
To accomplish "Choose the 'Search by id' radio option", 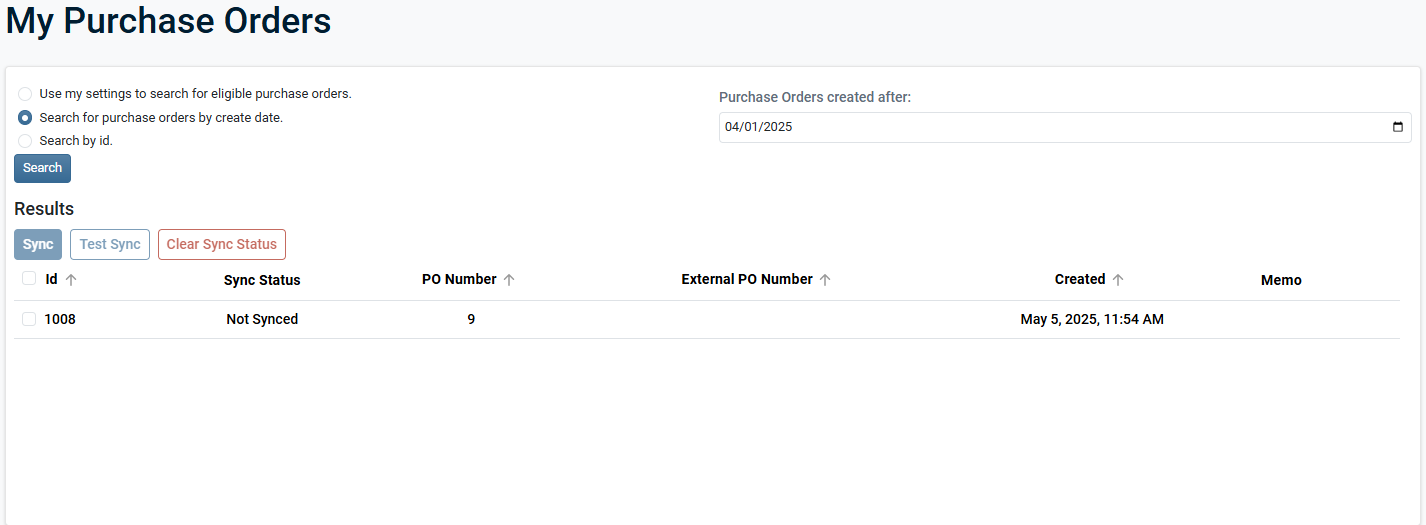I will pyautogui.click(x=25, y=141).
